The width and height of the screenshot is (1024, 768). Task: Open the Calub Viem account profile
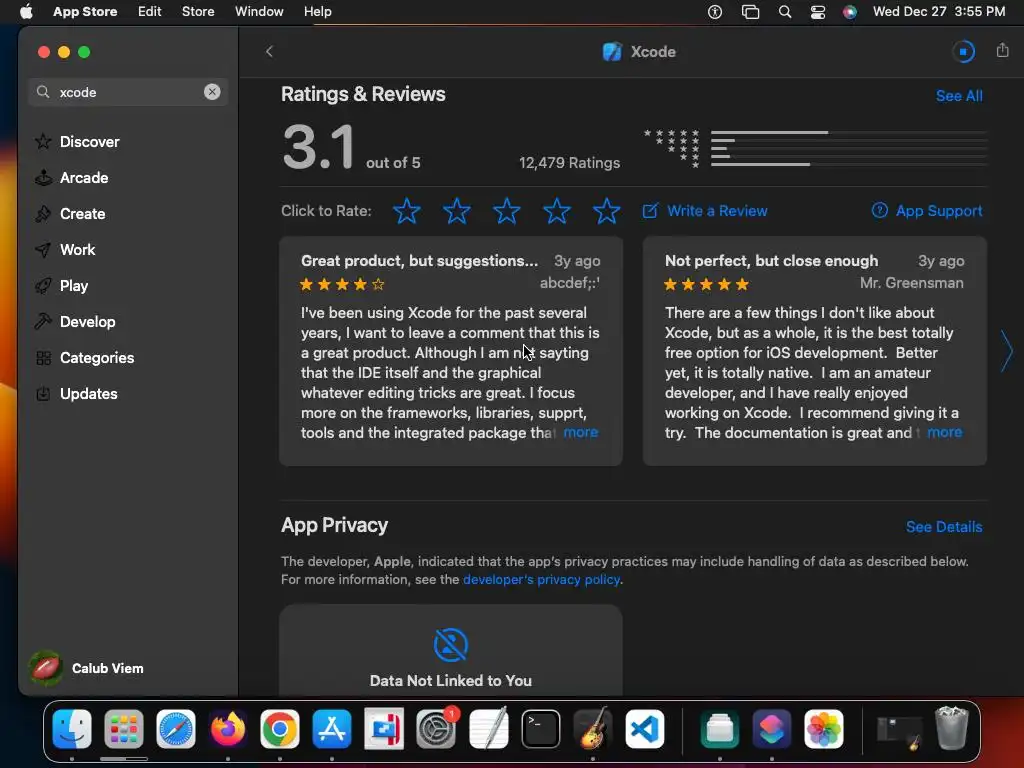[x=87, y=668]
